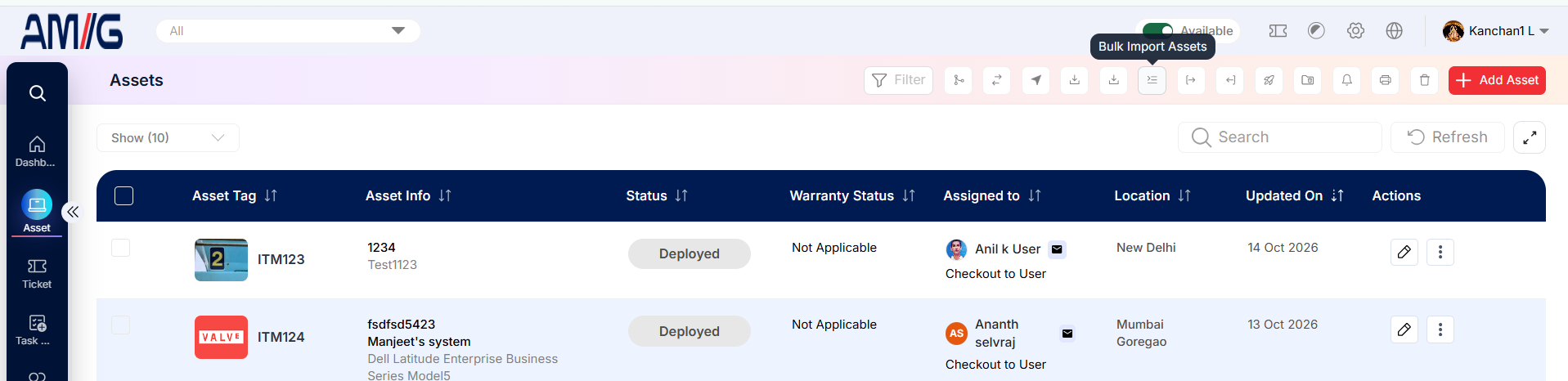Open the Show (10) page-size dropdown
Viewport: 1568px width, 381px height.
point(168,137)
